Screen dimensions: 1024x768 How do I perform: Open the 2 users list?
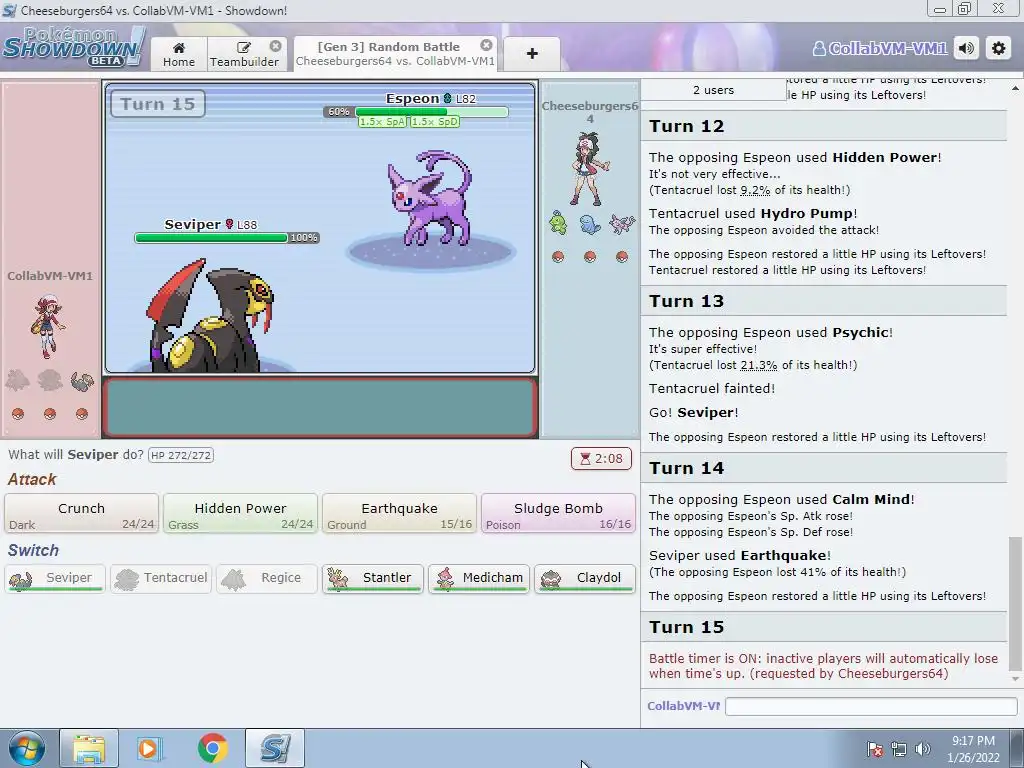[x=713, y=90]
